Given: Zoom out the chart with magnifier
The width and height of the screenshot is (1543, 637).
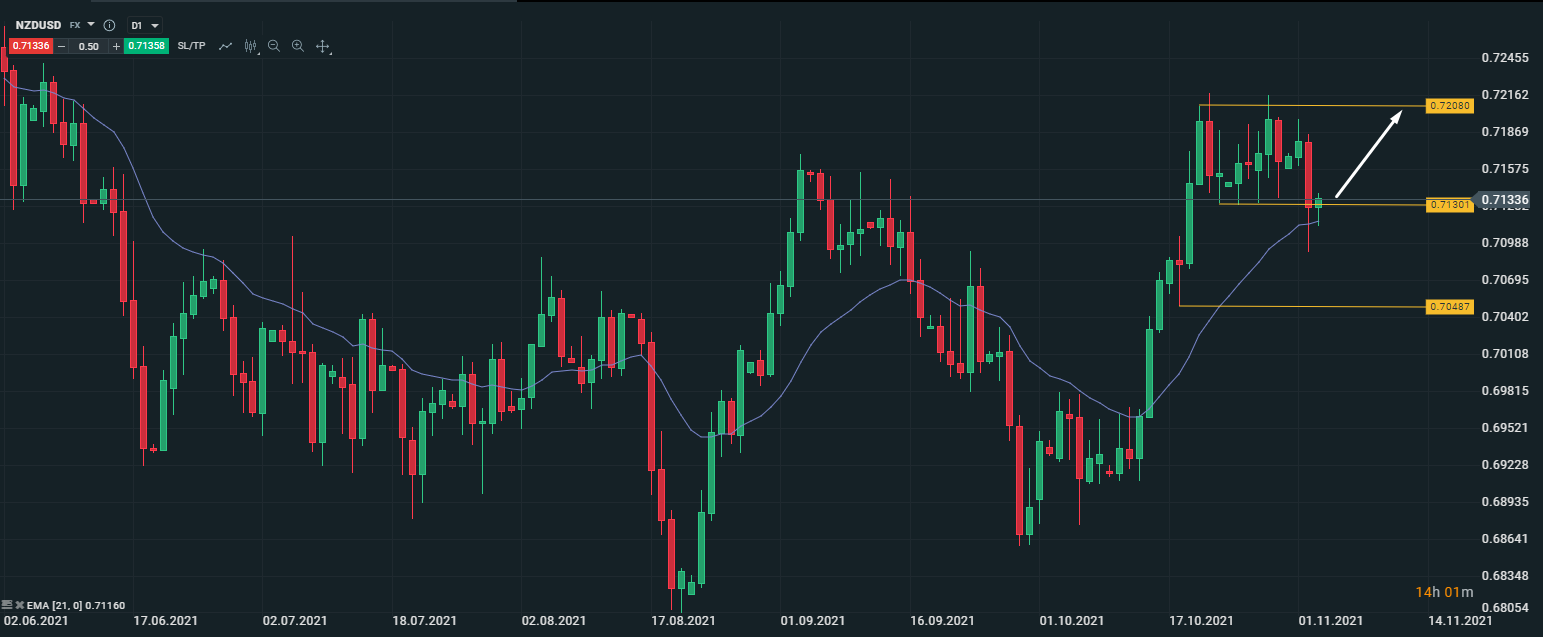Looking at the screenshot, I should (x=274, y=46).
